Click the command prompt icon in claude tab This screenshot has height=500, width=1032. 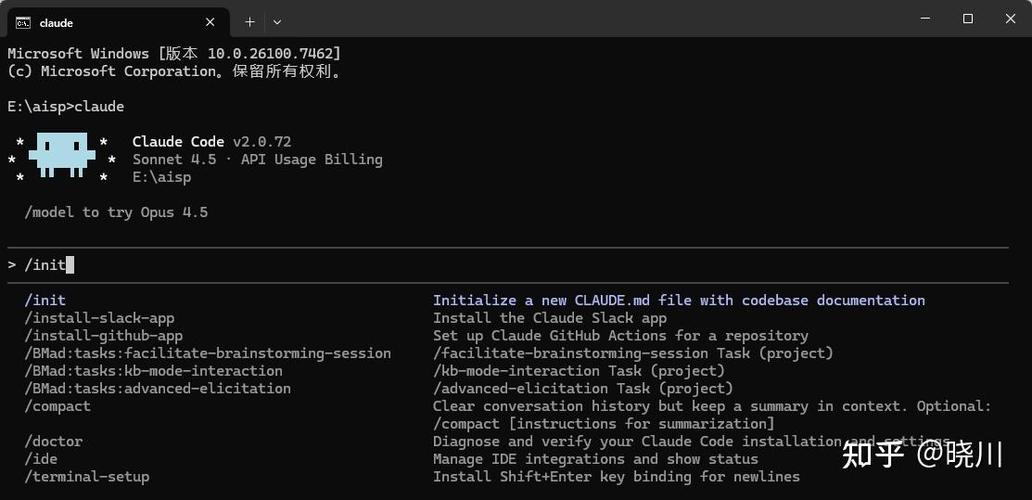tap(23, 22)
